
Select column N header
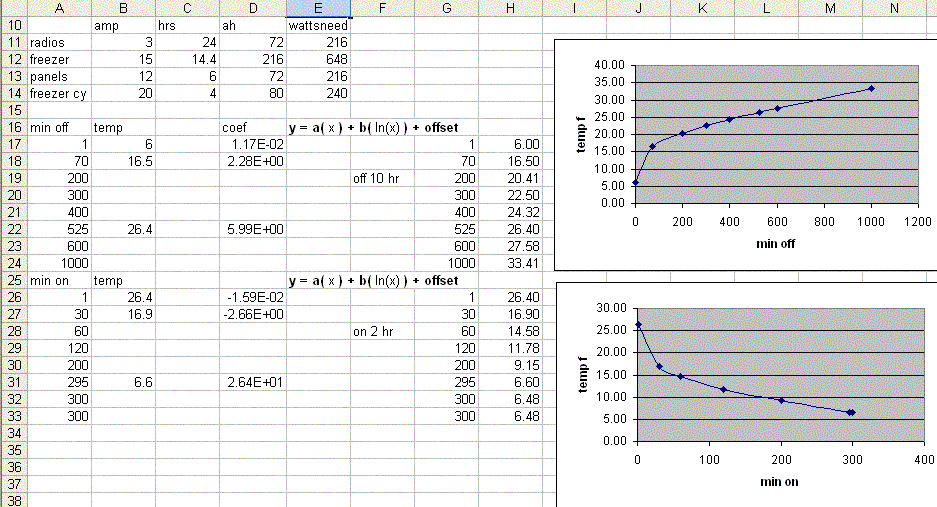(895, 8)
